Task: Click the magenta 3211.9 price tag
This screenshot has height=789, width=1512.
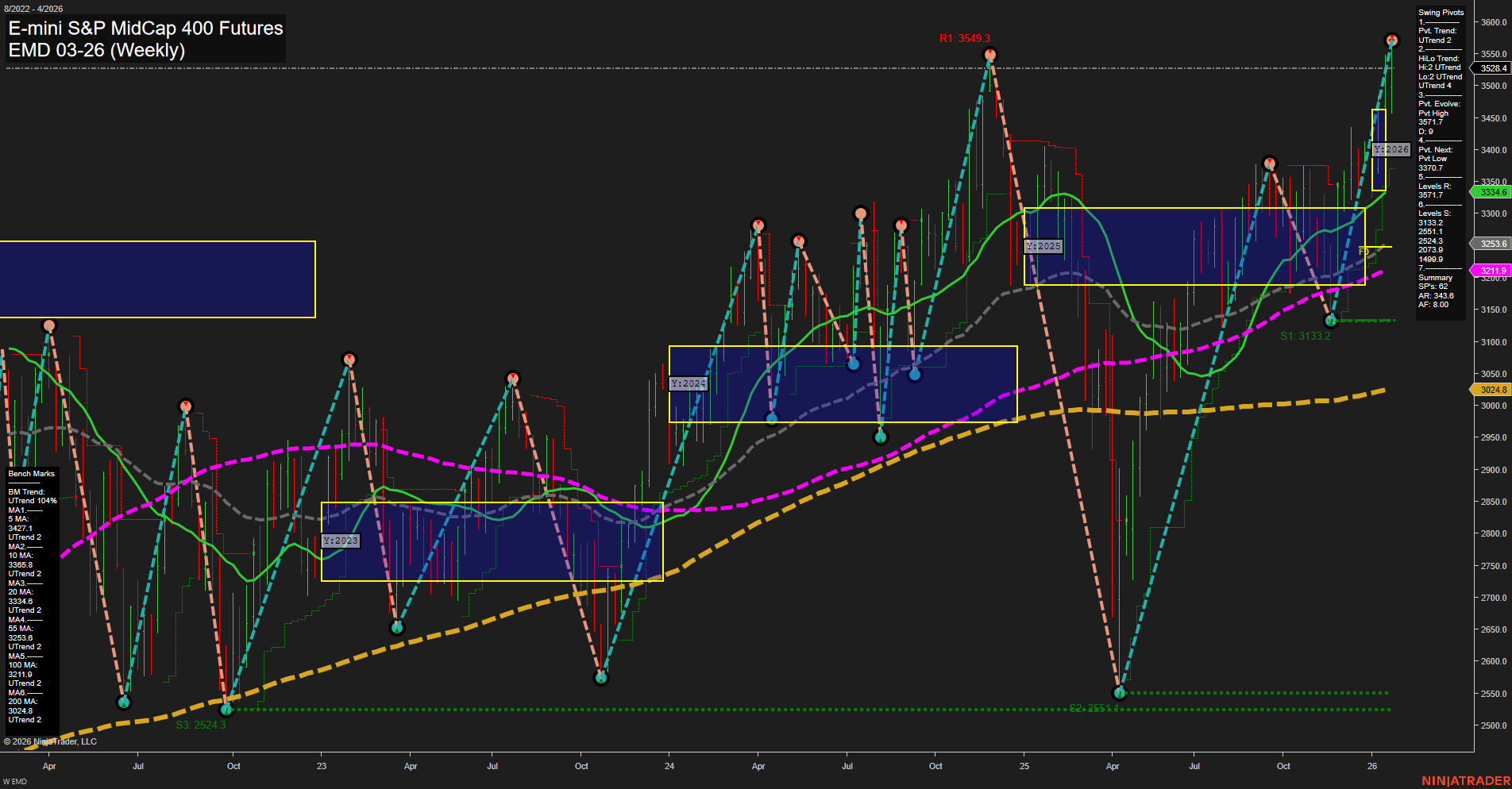Action: pyautogui.click(x=1491, y=271)
